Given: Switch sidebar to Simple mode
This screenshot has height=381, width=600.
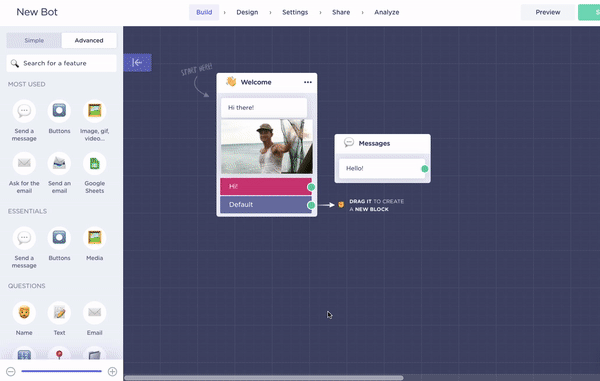Looking at the screenshot, I should coord(34,40).
